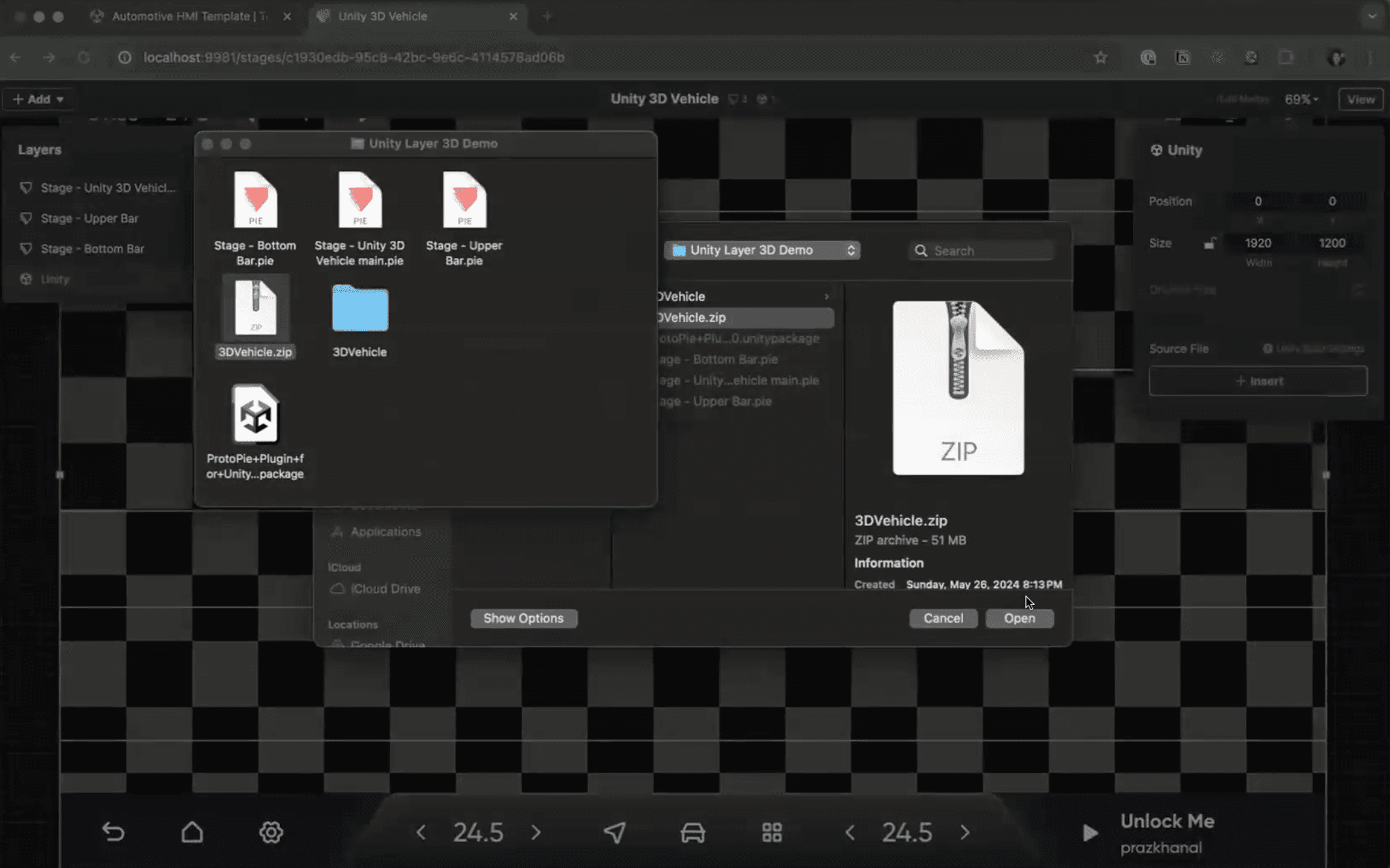This screenshot has height=868, width=1390.
Task: Click the car icon in the bottom bar
Action: point(692,831)
